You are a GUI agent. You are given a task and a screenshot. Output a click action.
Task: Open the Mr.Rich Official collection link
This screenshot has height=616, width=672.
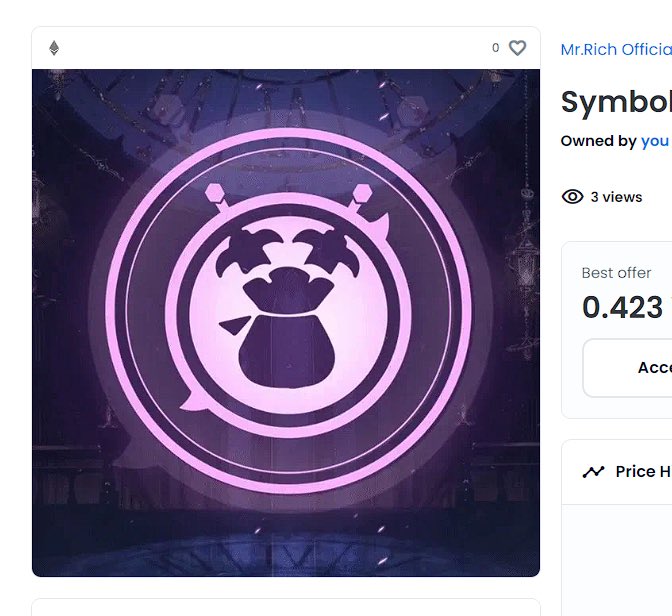616,50
